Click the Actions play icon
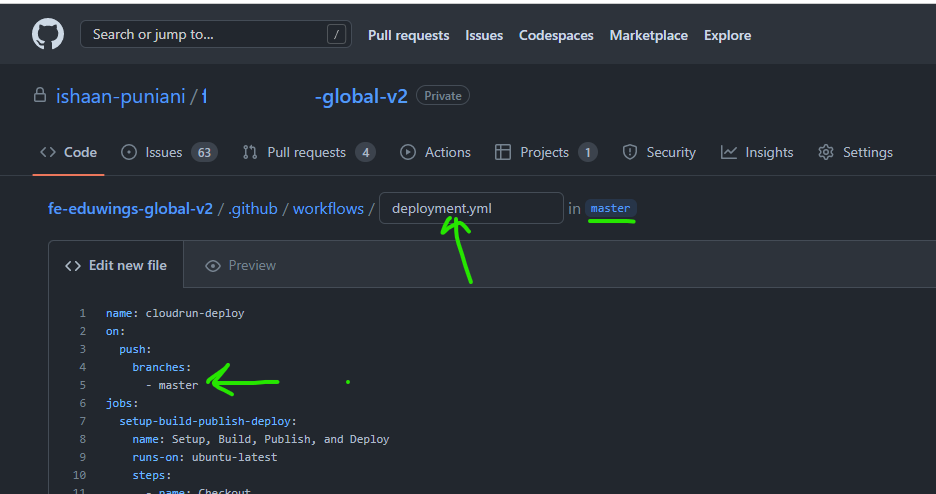This screenshot has width=936, height=494. 408,152
